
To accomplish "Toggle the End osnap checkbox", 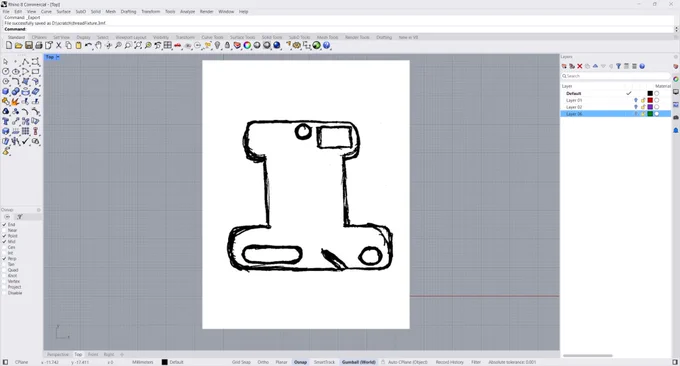I will tap(4, 225).
